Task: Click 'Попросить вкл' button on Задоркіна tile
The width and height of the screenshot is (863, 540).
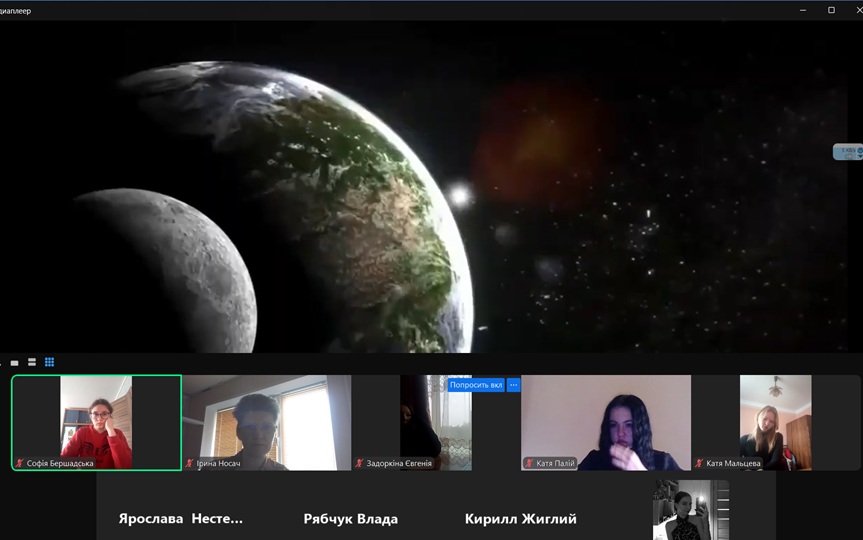Action: tap(476, 385)
